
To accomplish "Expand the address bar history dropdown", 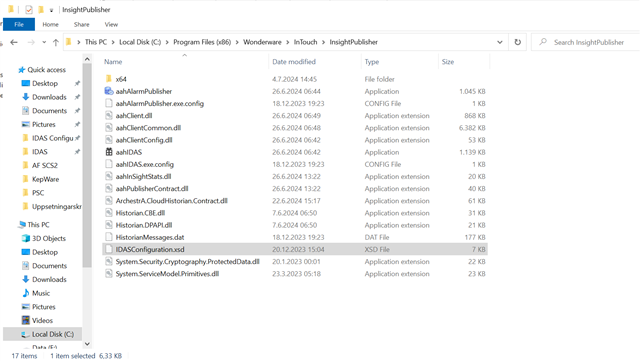I will [500, 42].
